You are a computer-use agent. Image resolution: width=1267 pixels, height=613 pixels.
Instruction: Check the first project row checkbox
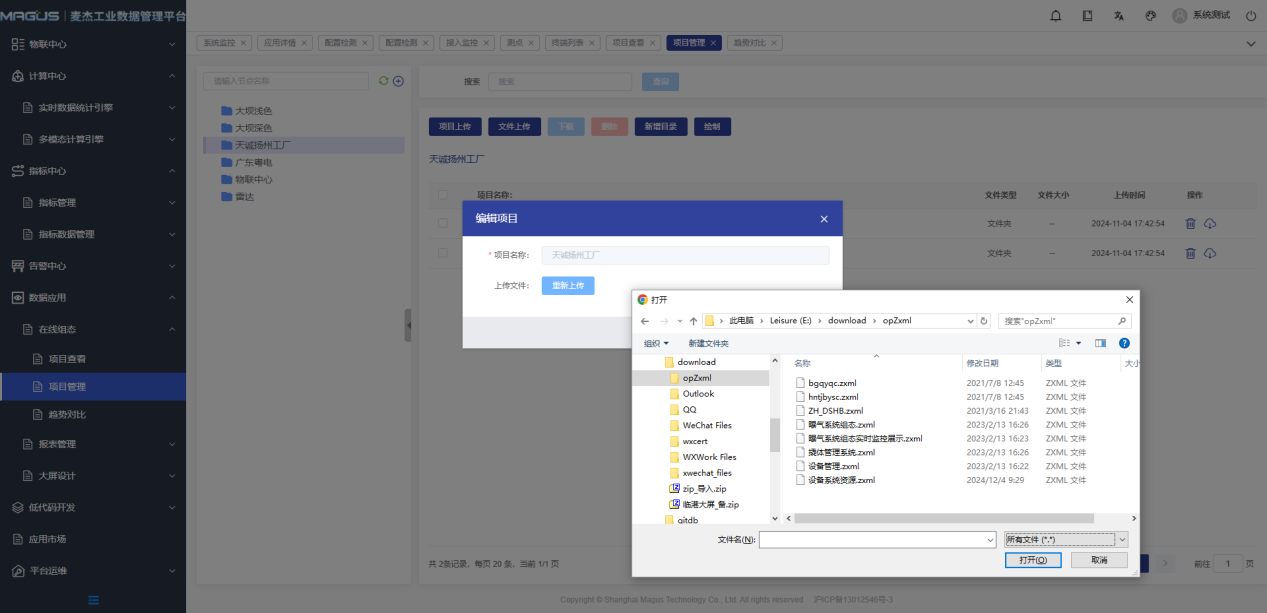click(x=443, y=224)
